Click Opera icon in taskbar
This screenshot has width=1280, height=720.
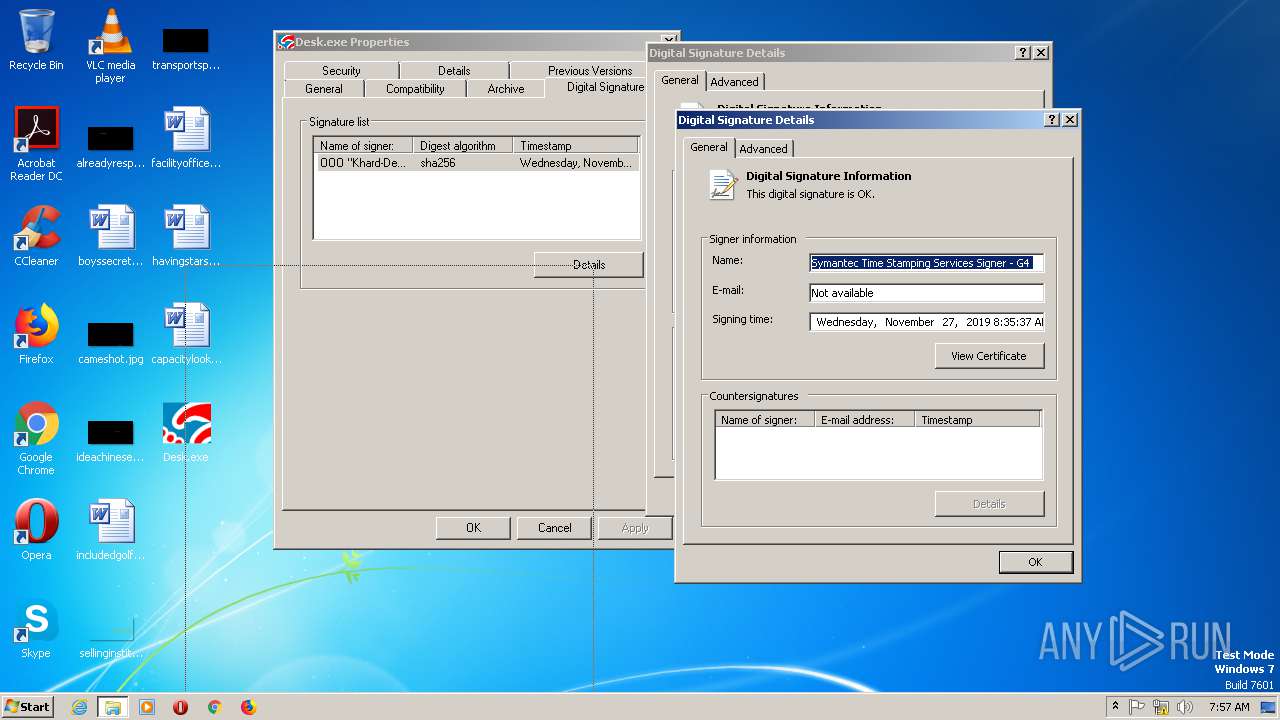(180, 707)
